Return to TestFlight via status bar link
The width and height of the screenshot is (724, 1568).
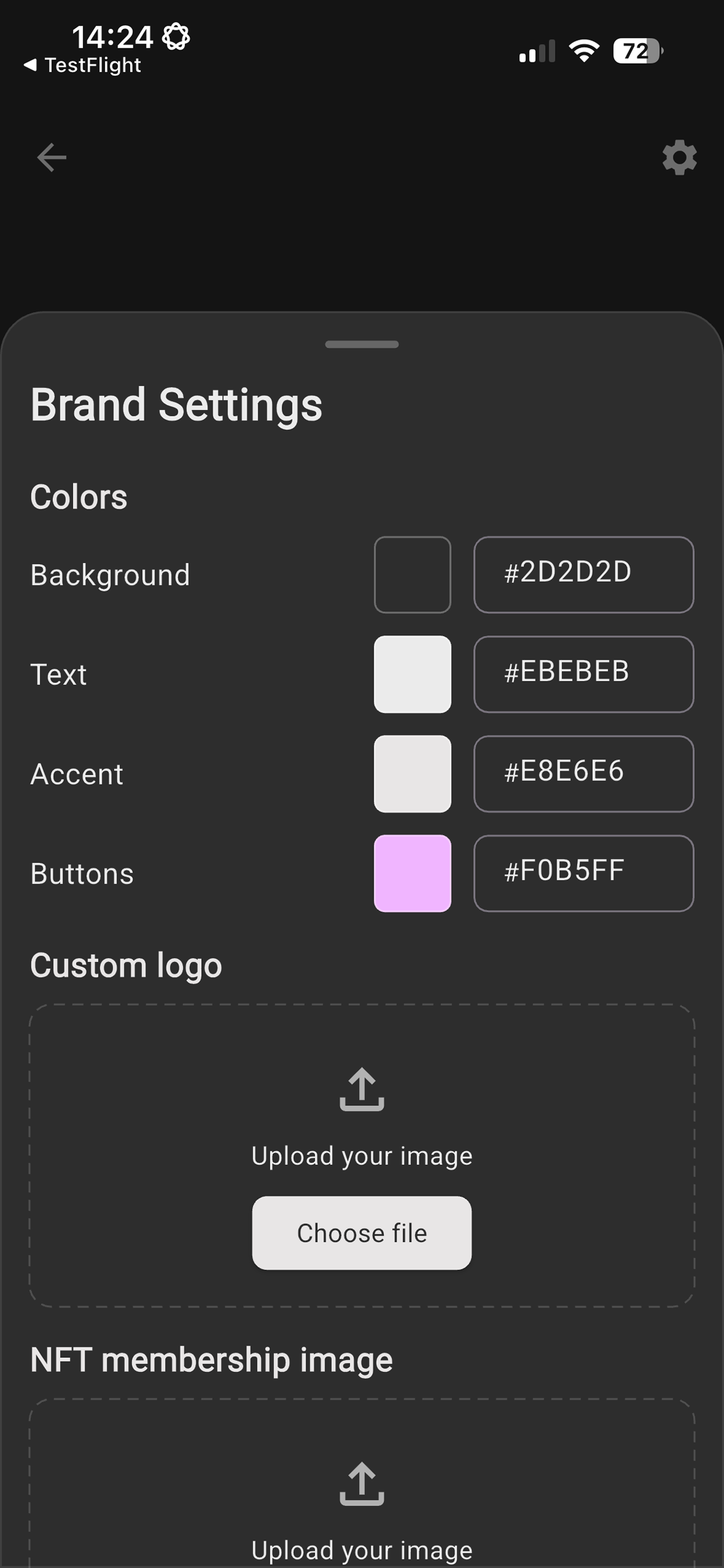click(x=83, y=65)
